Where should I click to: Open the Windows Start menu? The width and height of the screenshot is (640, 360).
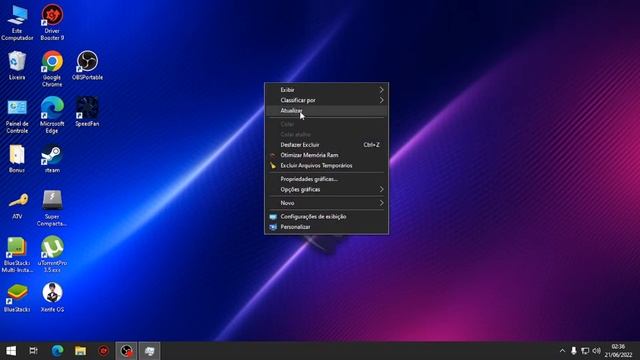coord(11,351)
